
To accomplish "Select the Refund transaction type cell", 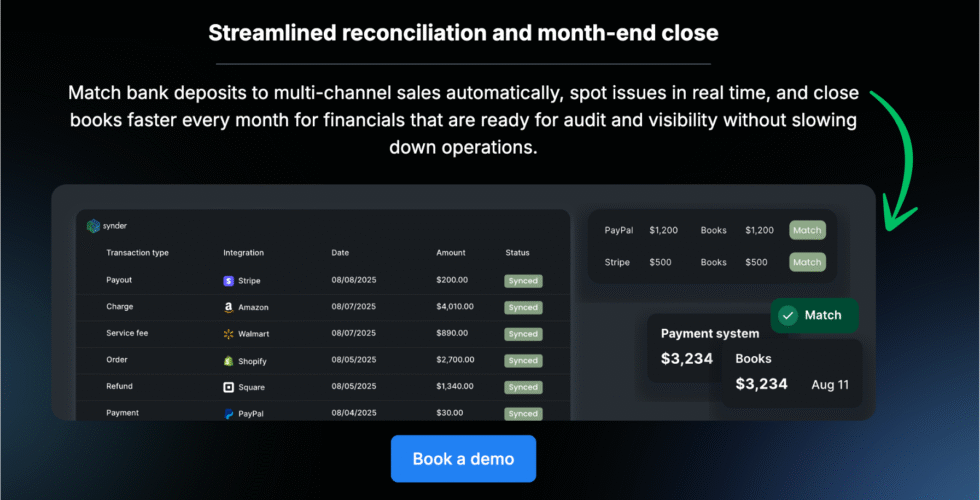I will pos(119,386).
